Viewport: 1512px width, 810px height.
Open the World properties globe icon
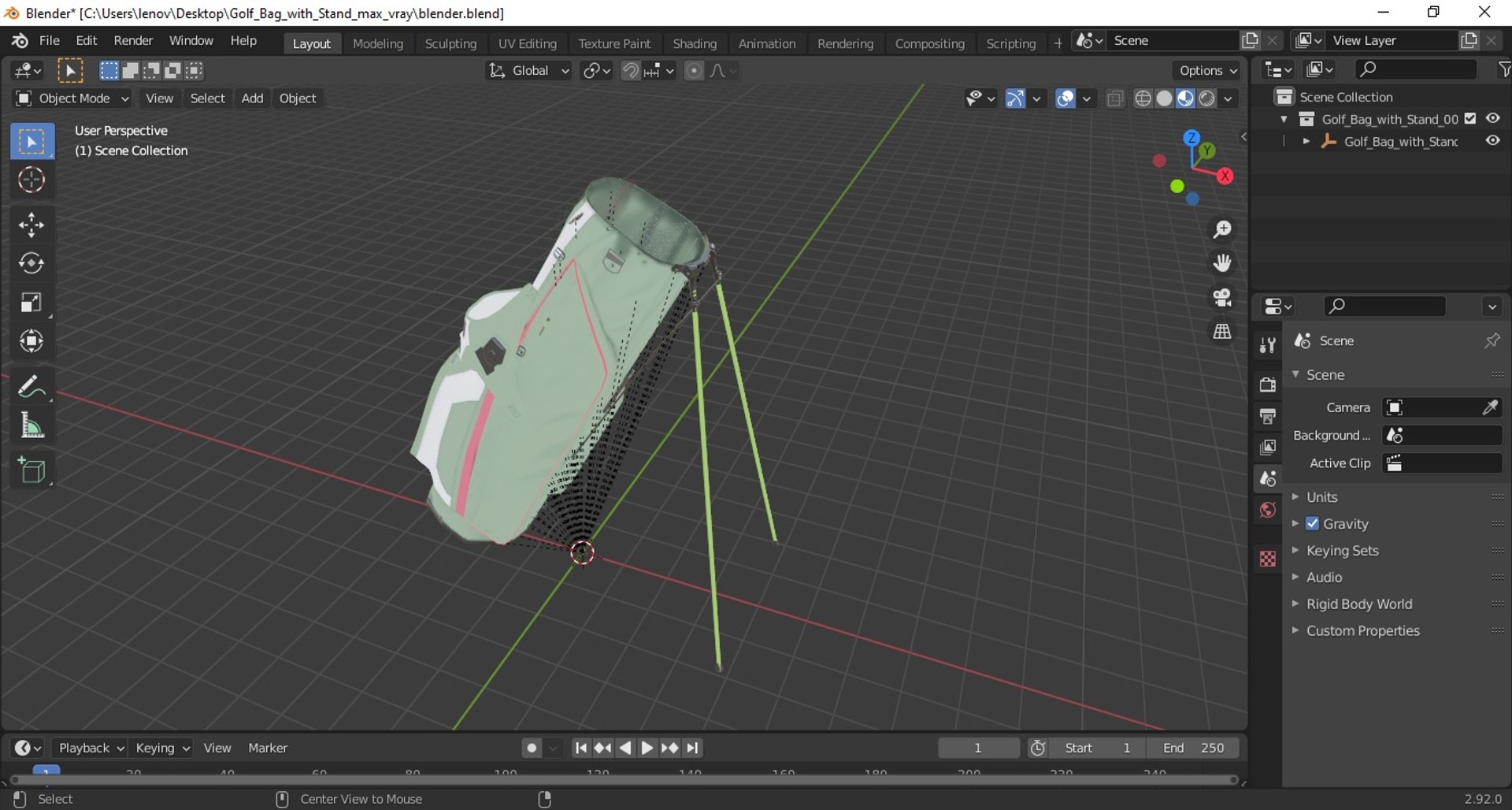1267,510
